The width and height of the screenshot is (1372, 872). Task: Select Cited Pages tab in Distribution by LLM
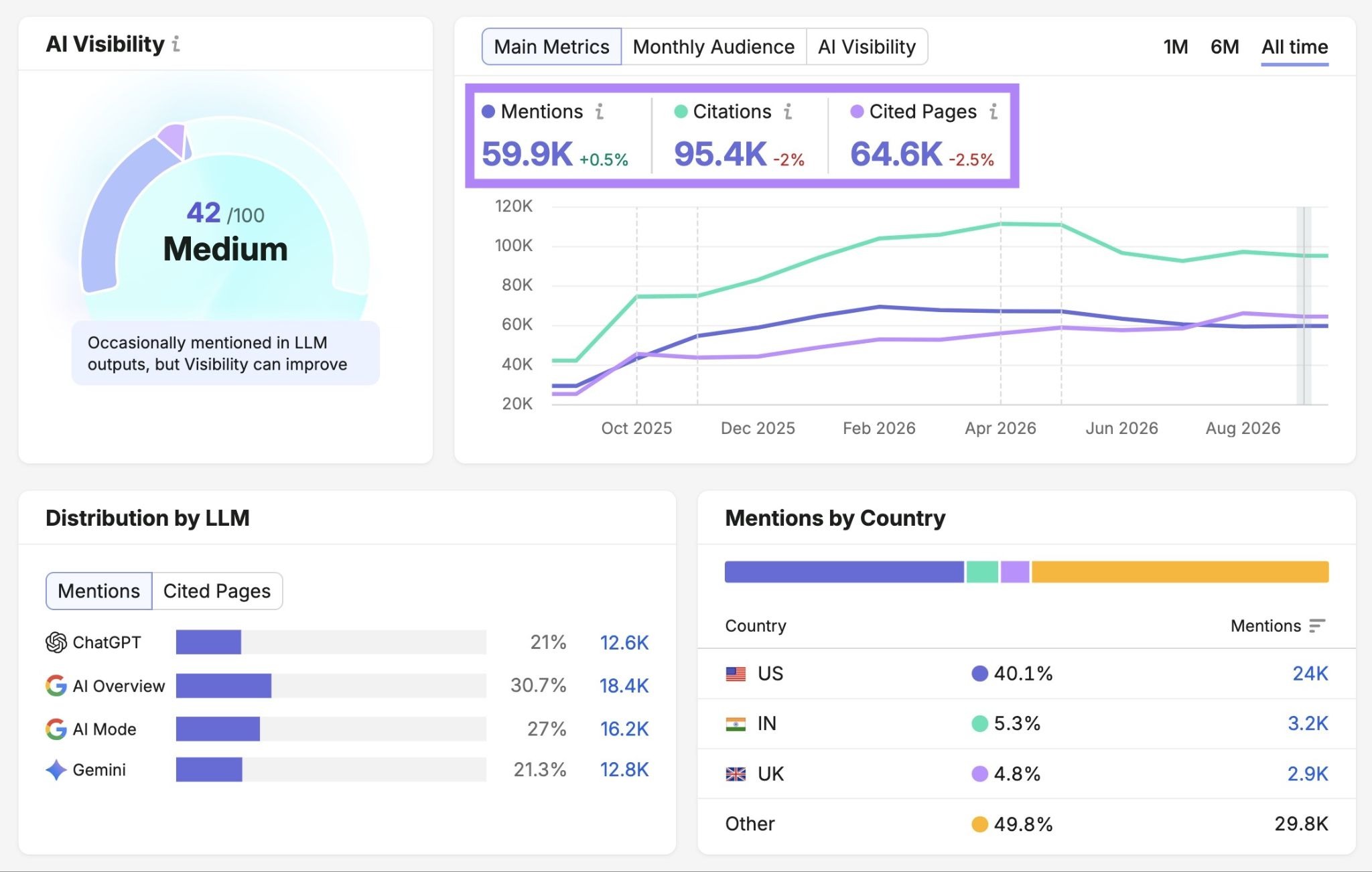click(x=217, y=591)
